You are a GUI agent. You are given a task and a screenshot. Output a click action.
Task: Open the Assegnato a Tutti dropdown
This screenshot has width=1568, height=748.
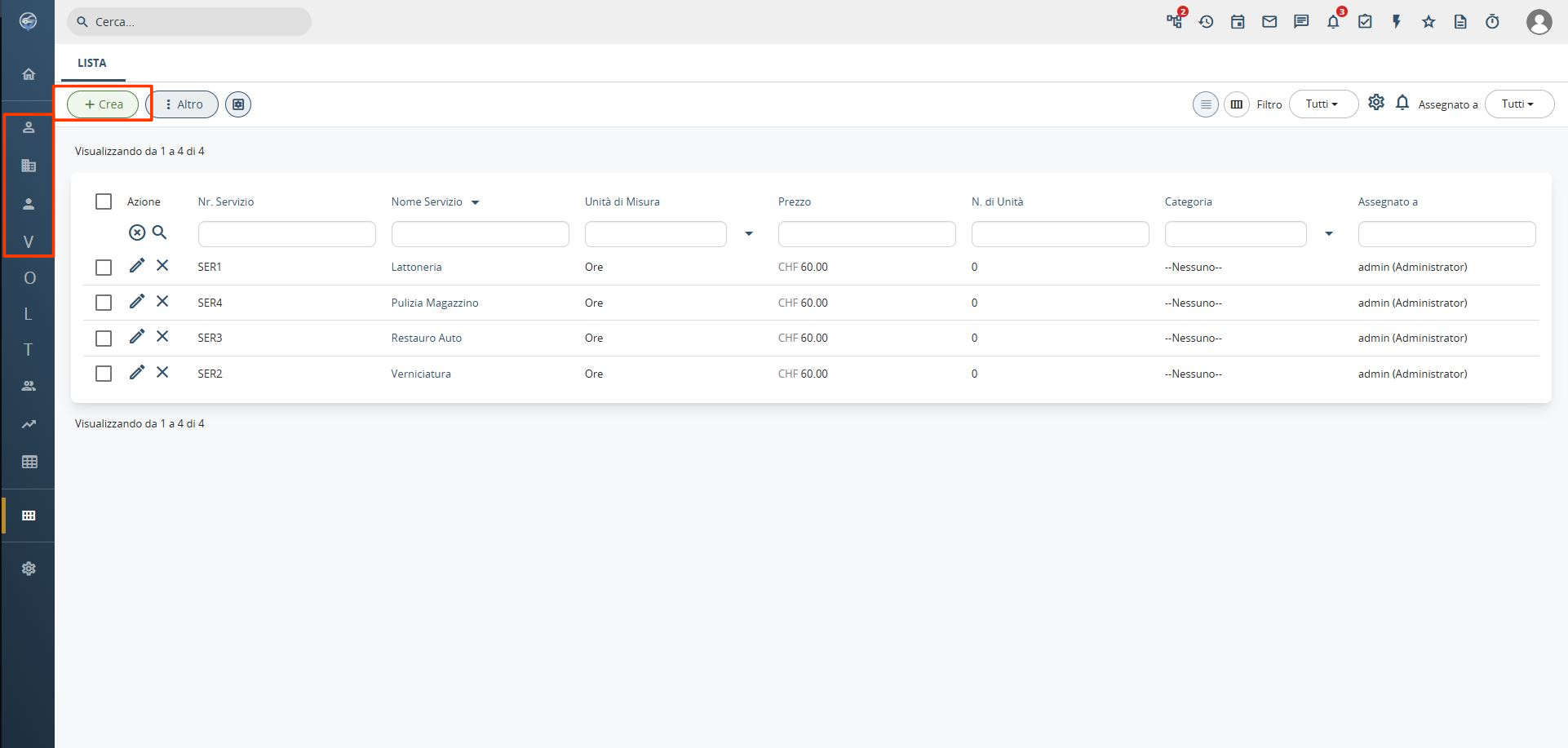pos(1518,104)
